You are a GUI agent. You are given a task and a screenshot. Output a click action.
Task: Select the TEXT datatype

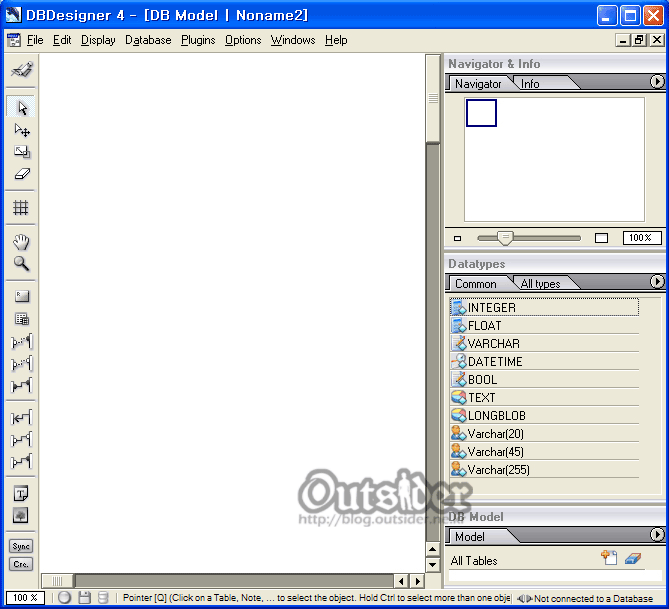coord(544,397)
